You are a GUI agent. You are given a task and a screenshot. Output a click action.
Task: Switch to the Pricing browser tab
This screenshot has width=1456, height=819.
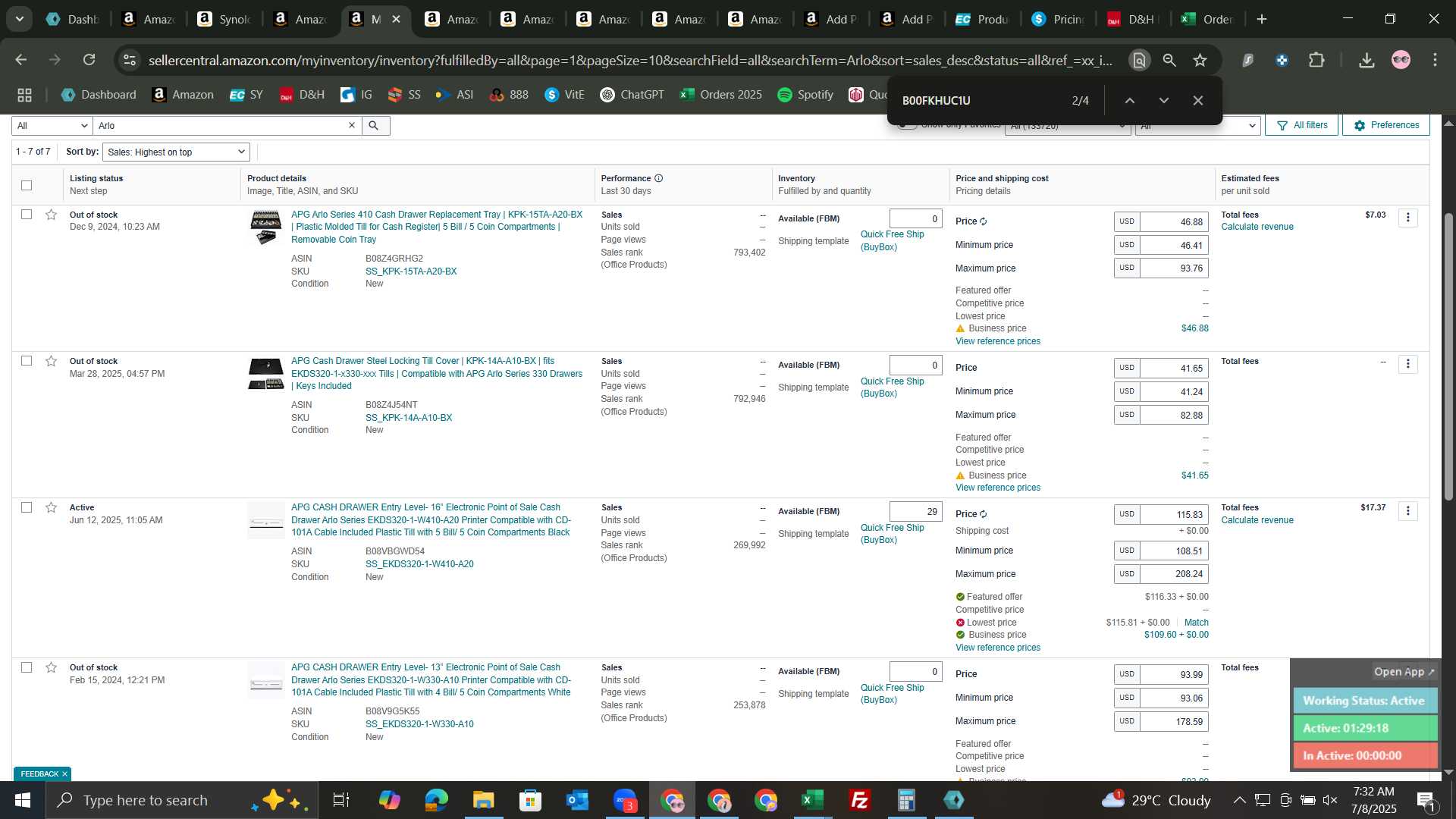pyautogui.click(x=1059, y=19)
